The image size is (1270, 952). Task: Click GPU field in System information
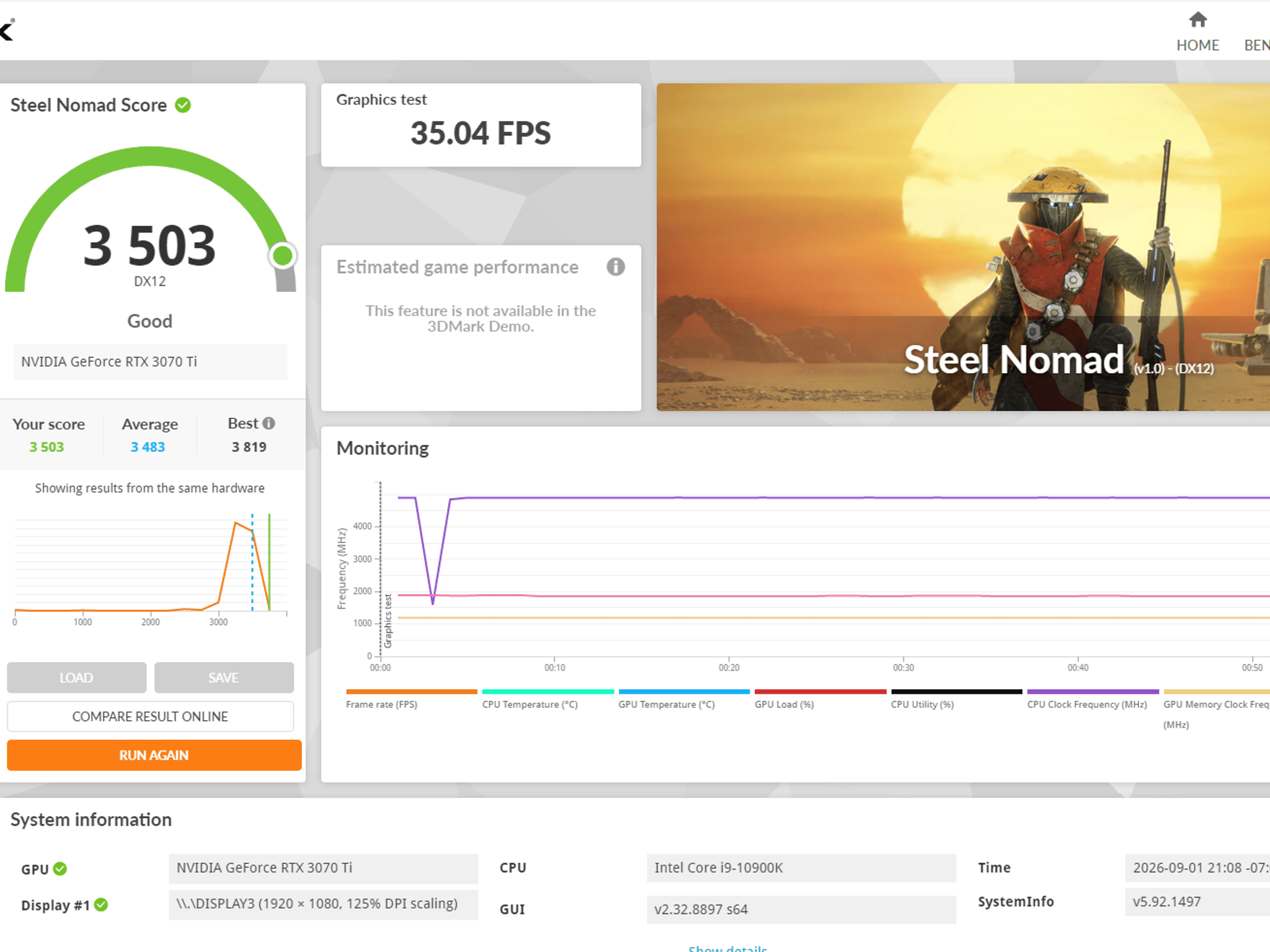pos(323,868)
